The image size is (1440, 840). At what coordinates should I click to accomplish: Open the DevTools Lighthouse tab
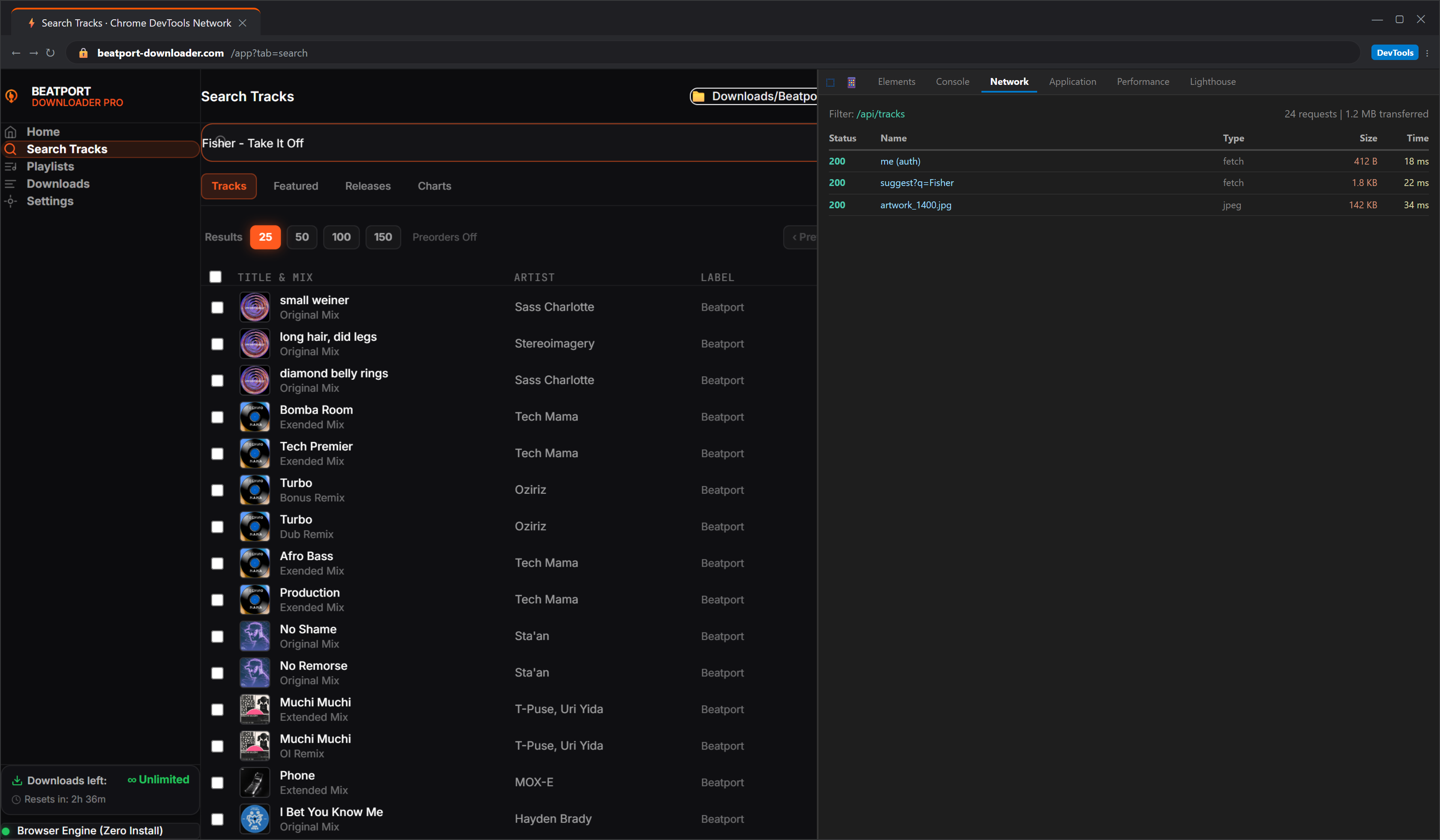[x=1212, y=82]
